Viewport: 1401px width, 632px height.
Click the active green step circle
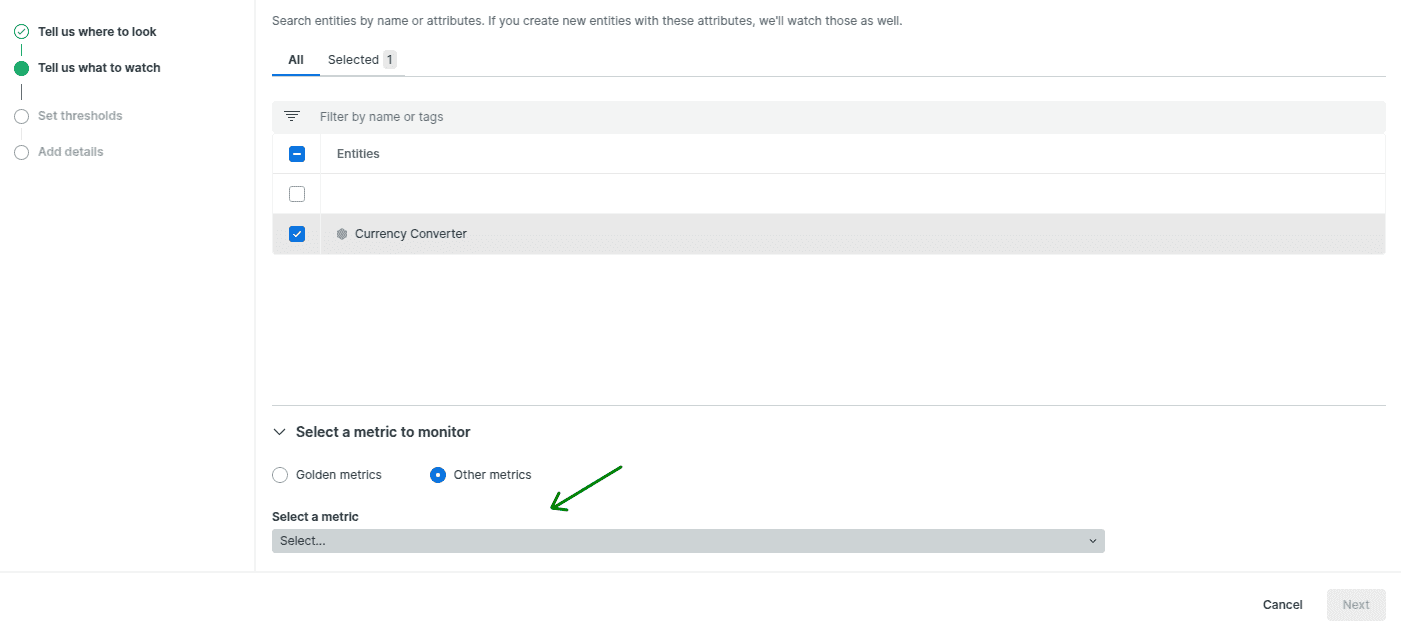(x=21, y=68)
